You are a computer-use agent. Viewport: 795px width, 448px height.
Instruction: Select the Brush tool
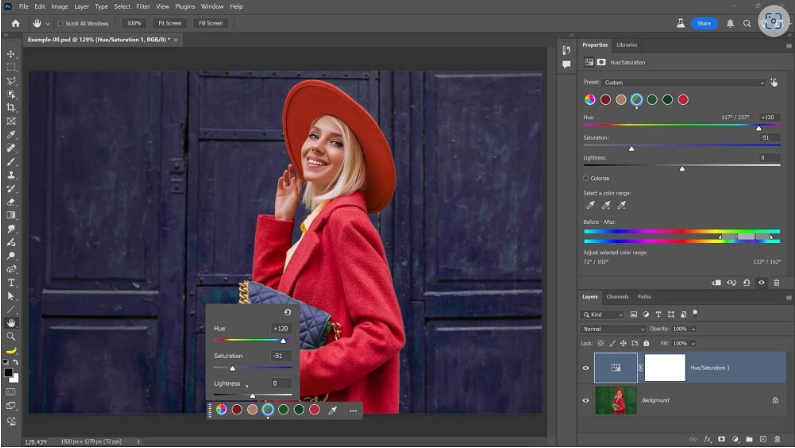[x=11, y=162]
